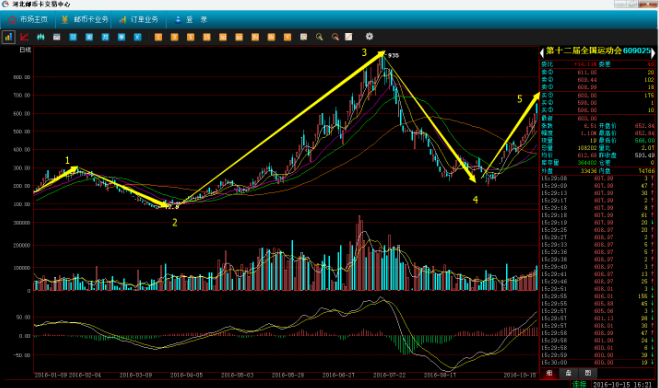The height and width of the screenshot is (388, 659).
Task: Select the bar chart view icon
Action: [8, 37]
